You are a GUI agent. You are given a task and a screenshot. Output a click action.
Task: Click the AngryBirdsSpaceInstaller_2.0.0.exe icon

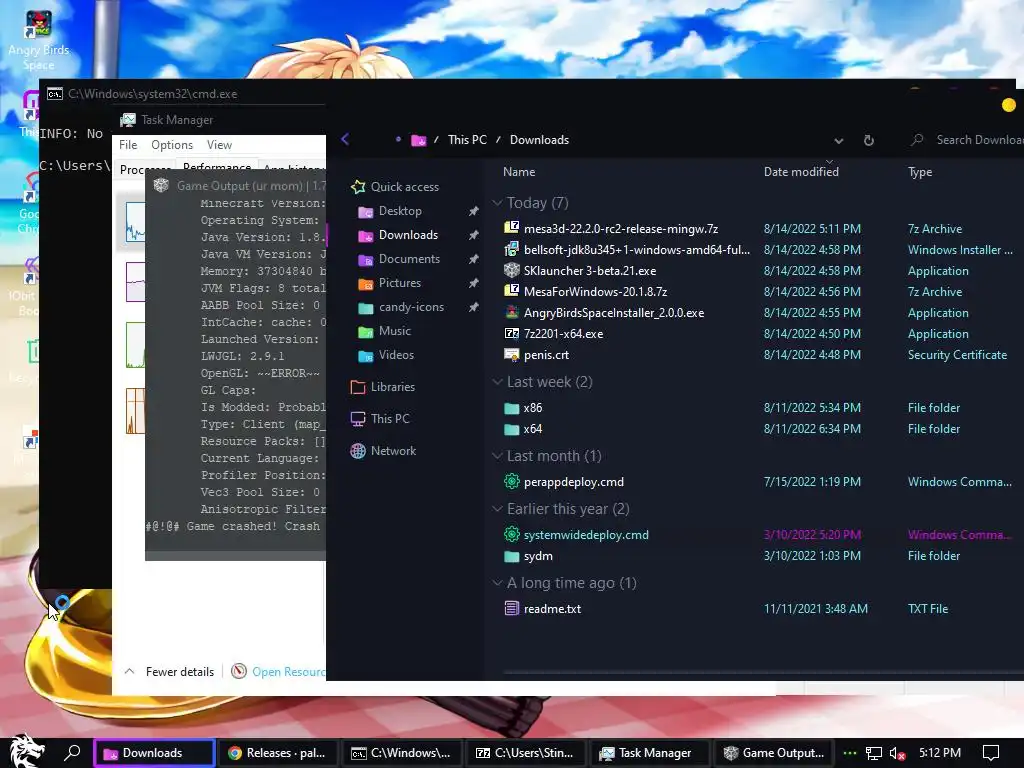511,312
